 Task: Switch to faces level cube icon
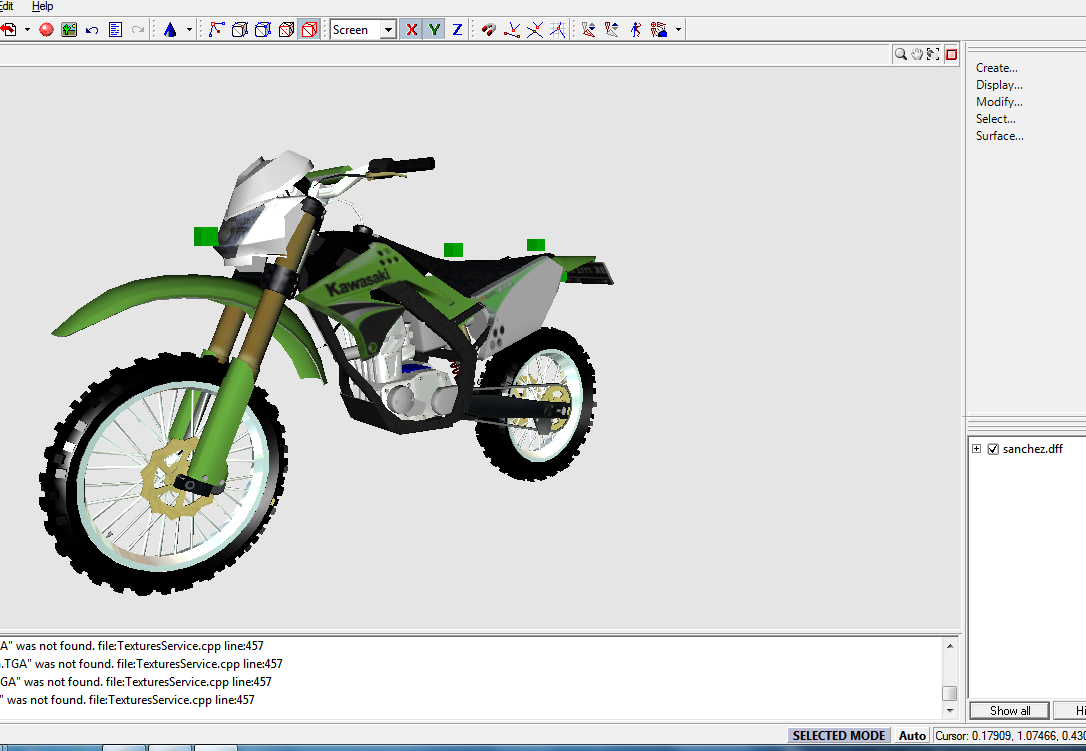click(x=286, y=30)
